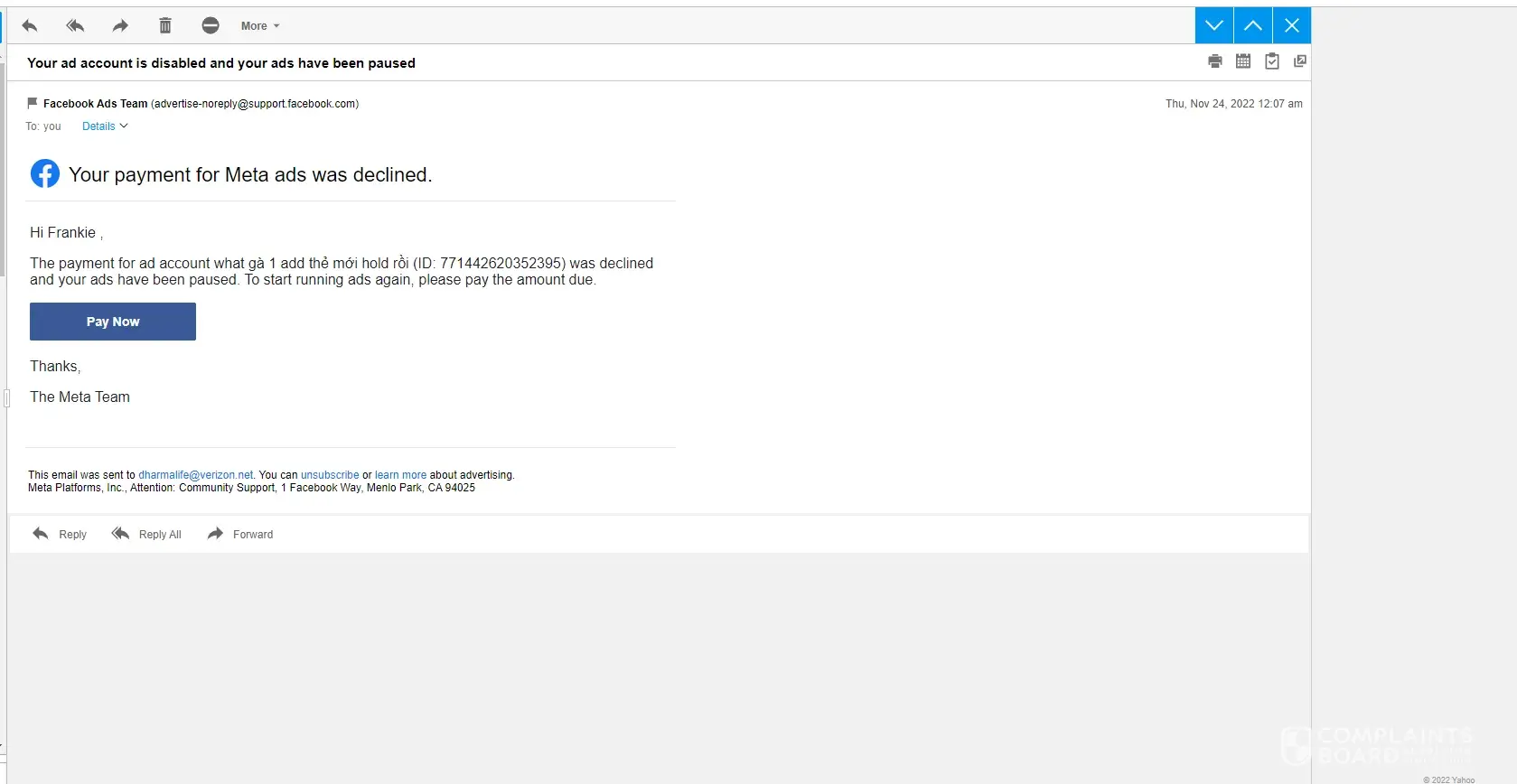Click the '© 2022 Yahoo' footer text
Image resolution: width=1517 pixels, height=784 pixels.
1448,779
